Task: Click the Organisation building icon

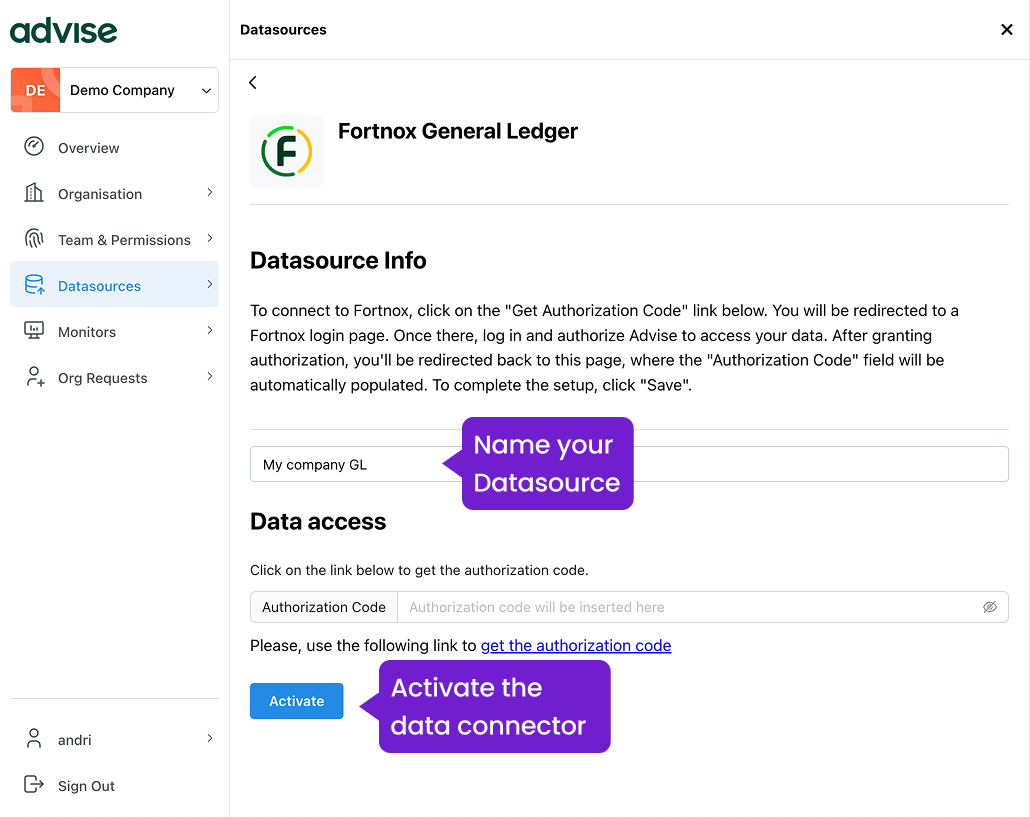Action: point(34,193)
